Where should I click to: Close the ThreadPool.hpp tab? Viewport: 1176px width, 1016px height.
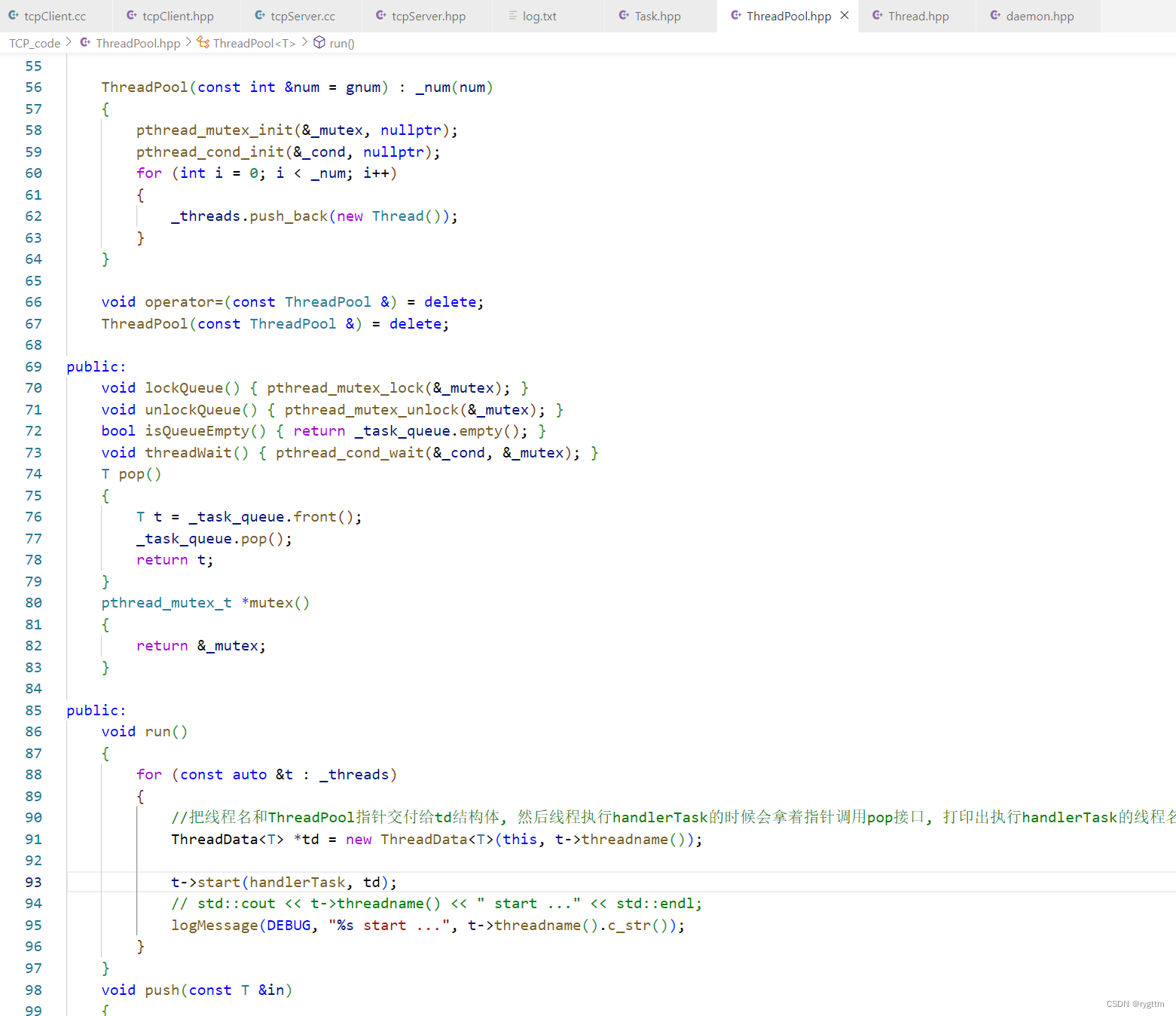click(x=845, y=15)
